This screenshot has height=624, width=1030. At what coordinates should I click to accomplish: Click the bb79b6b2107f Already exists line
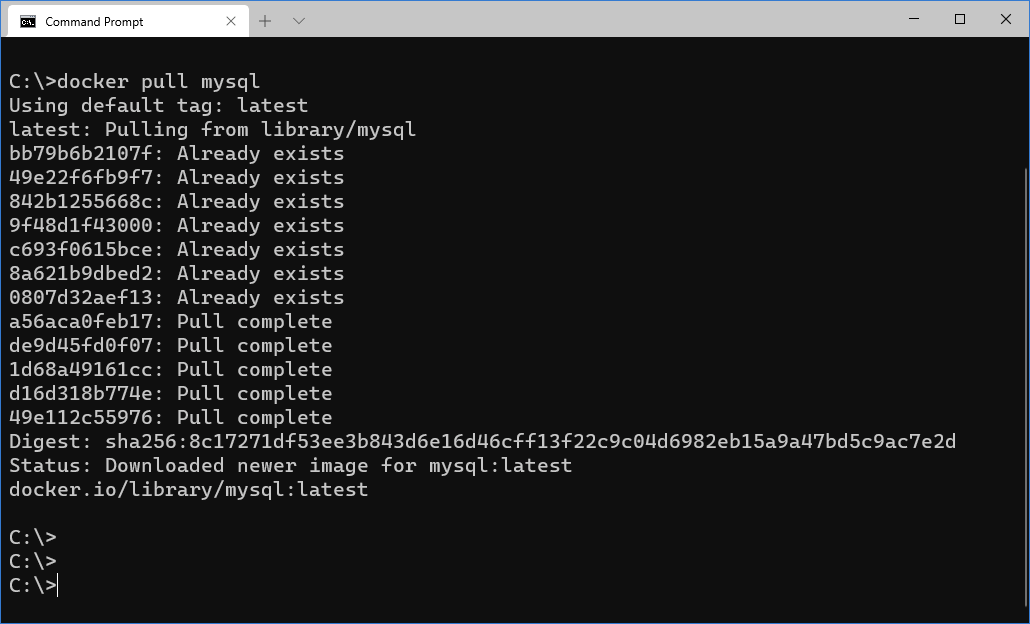point(177,154)
